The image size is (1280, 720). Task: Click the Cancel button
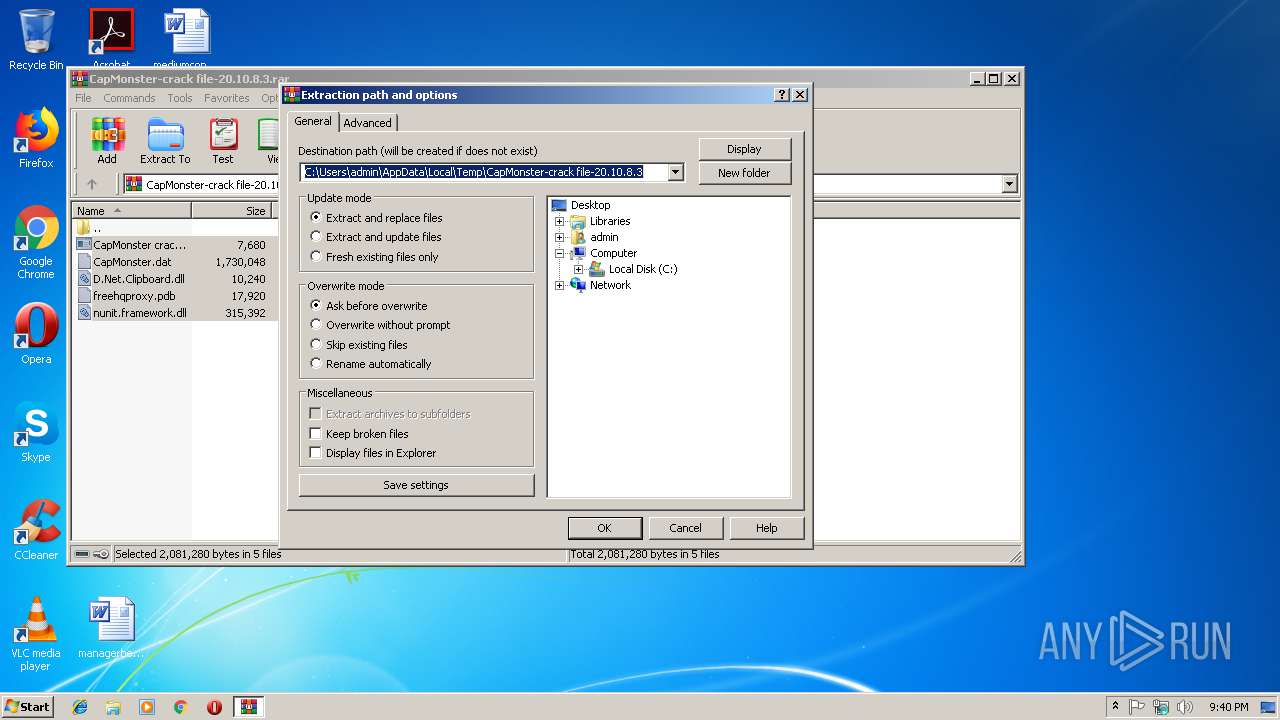(x=685, y=528)
